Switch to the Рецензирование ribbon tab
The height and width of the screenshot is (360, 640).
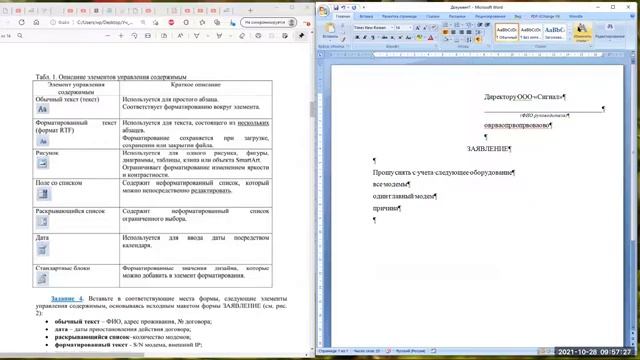click(491, 16)
